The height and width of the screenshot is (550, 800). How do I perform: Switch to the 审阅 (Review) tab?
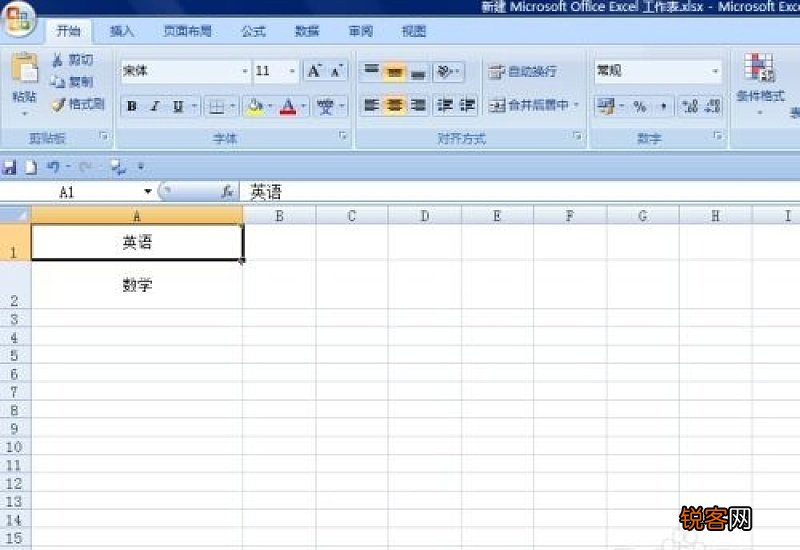361,32
